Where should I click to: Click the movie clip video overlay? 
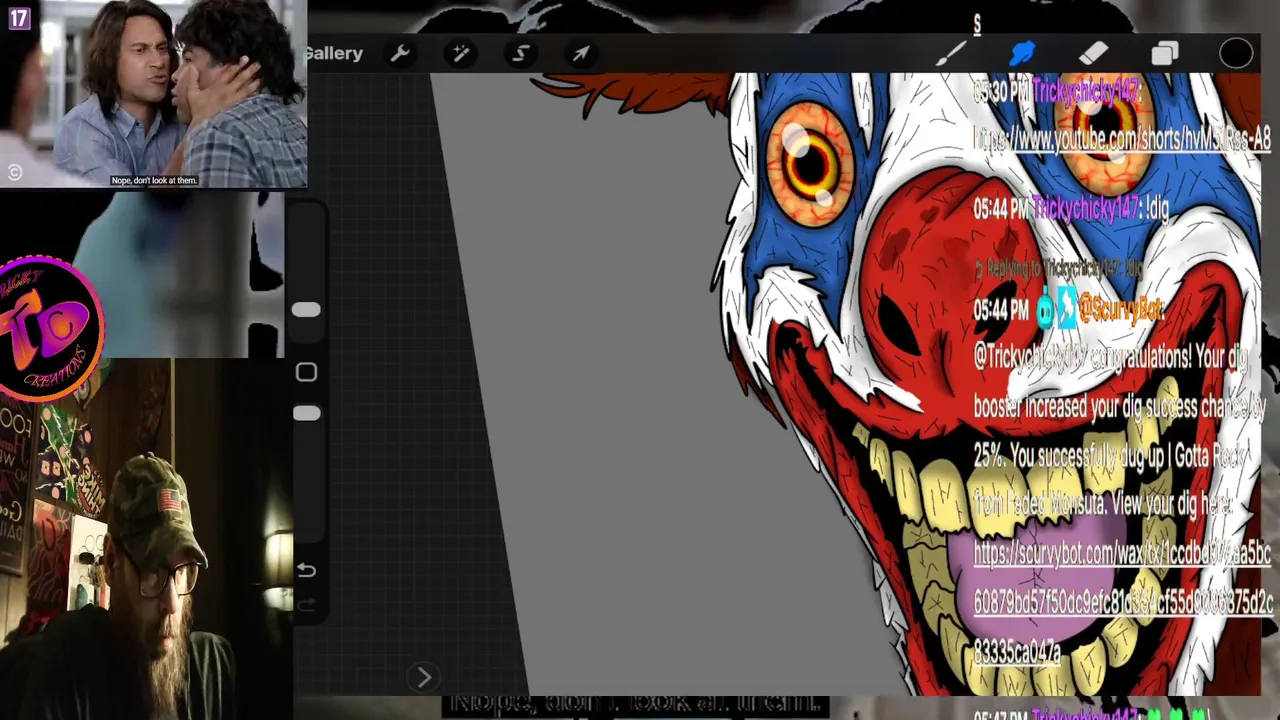coord(154,94)
